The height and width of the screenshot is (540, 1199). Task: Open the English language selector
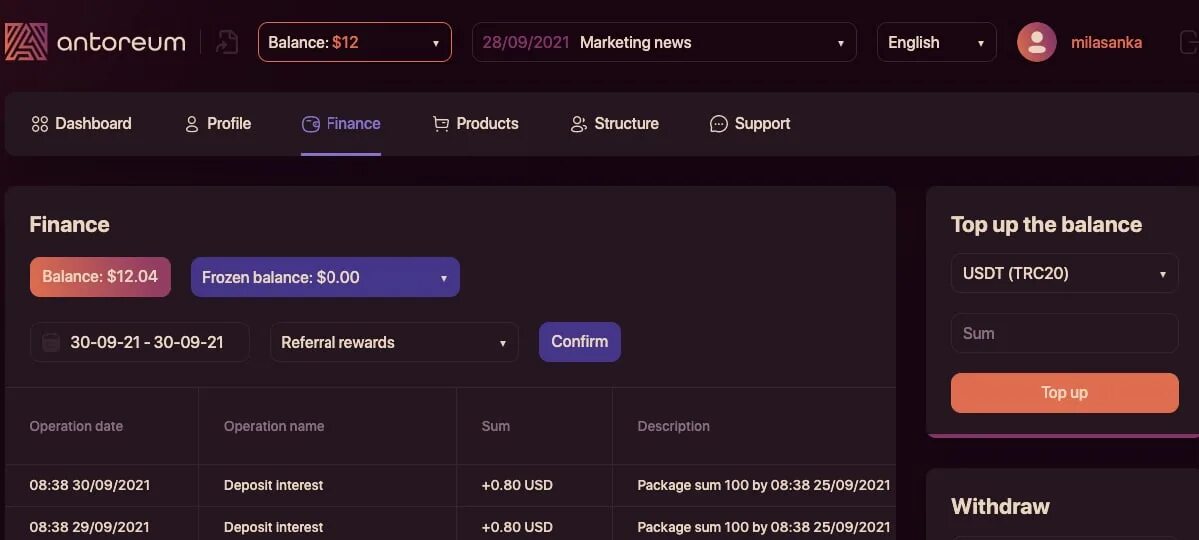click(x=936, y=42)
